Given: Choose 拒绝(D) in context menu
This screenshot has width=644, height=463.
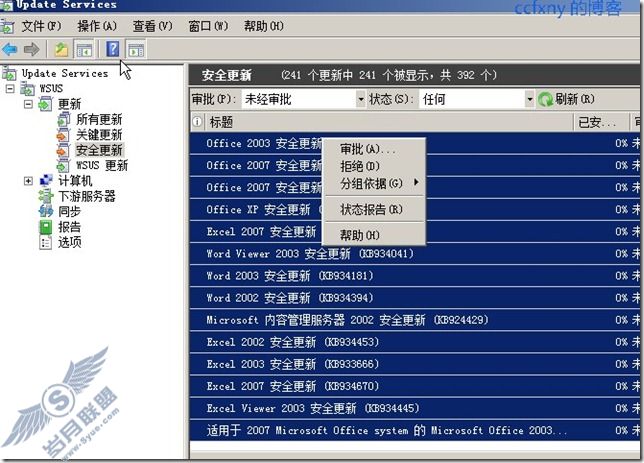Looking at the screenshot, I should point(374,166).
